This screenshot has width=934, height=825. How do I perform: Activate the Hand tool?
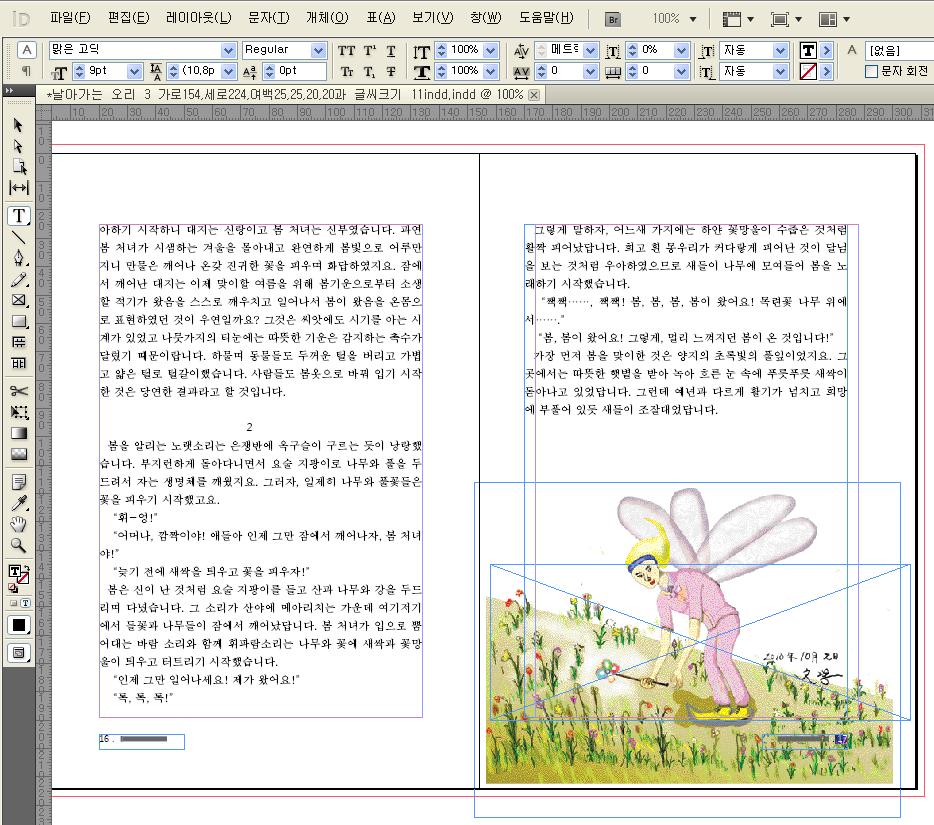pos(19,524)
